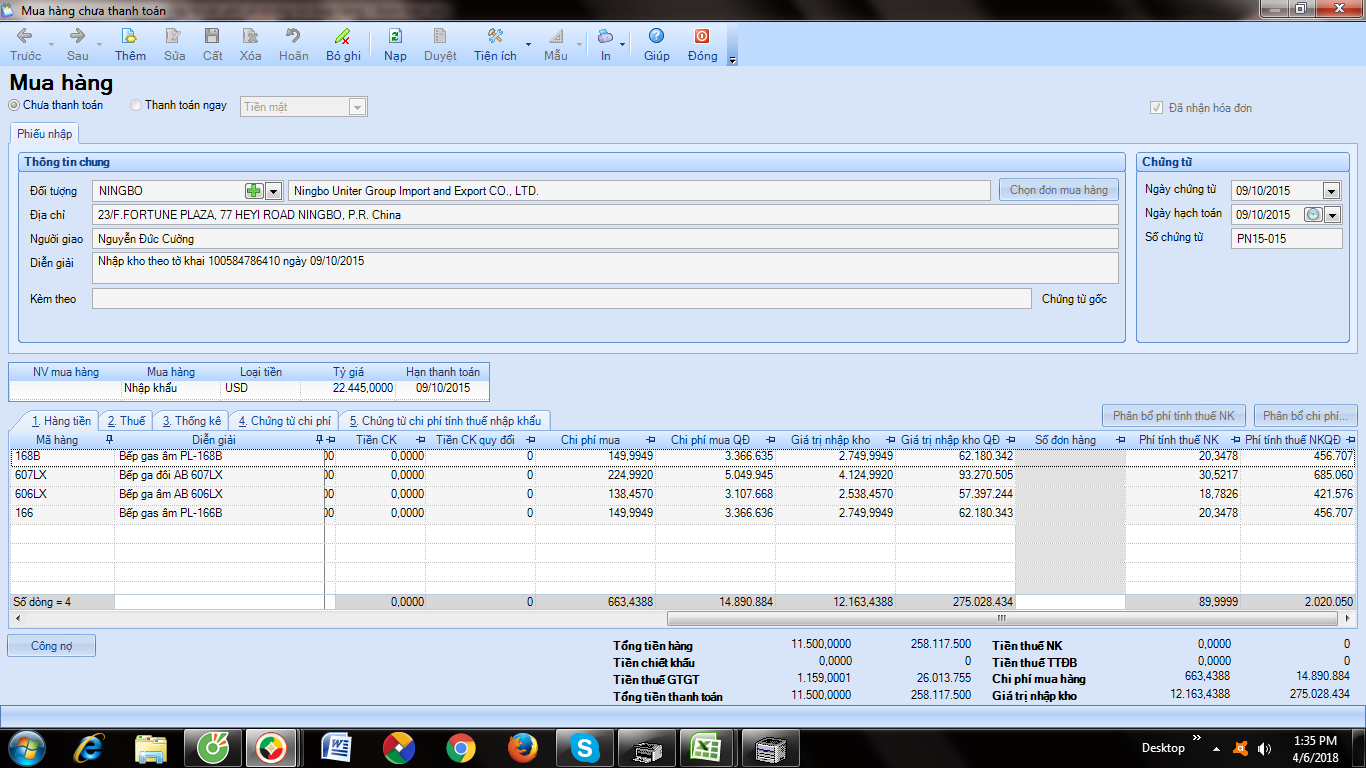Select Thanh toán ngay radio option
The image size is (1366, 768).
(136, 105)
